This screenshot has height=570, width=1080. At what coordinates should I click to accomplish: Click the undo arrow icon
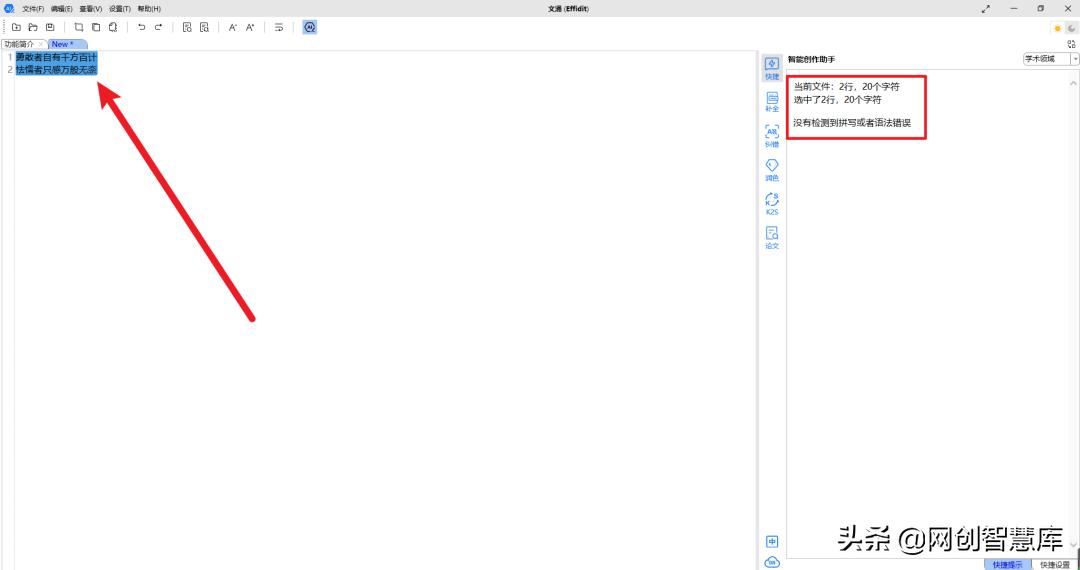tap(141, 28)
